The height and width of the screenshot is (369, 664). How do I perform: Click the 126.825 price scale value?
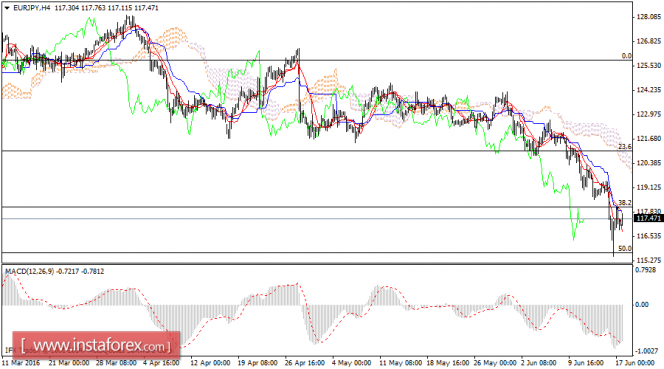pyautogui.click(x=648, y=41)
